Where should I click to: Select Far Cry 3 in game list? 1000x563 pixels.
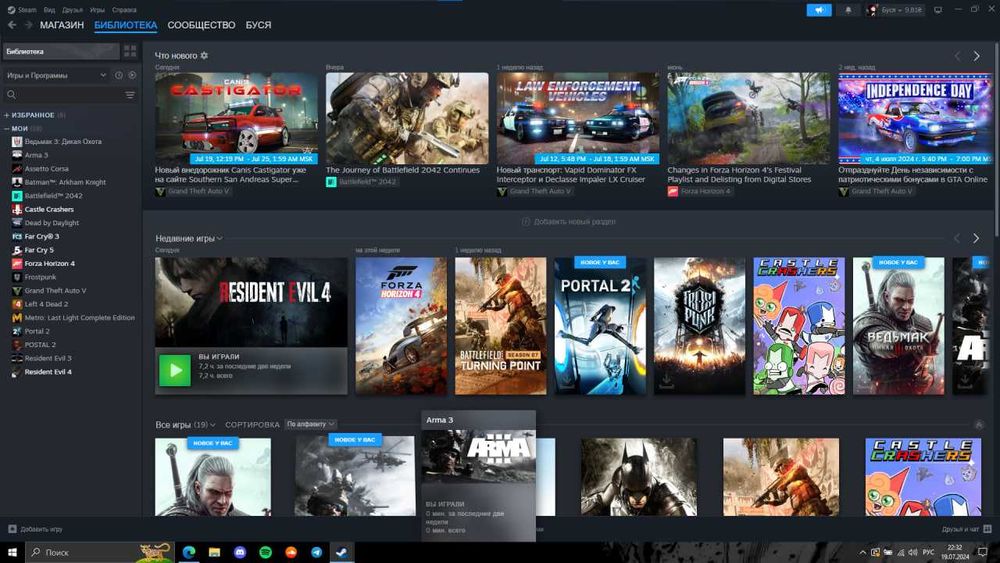[x=42, y=237]
